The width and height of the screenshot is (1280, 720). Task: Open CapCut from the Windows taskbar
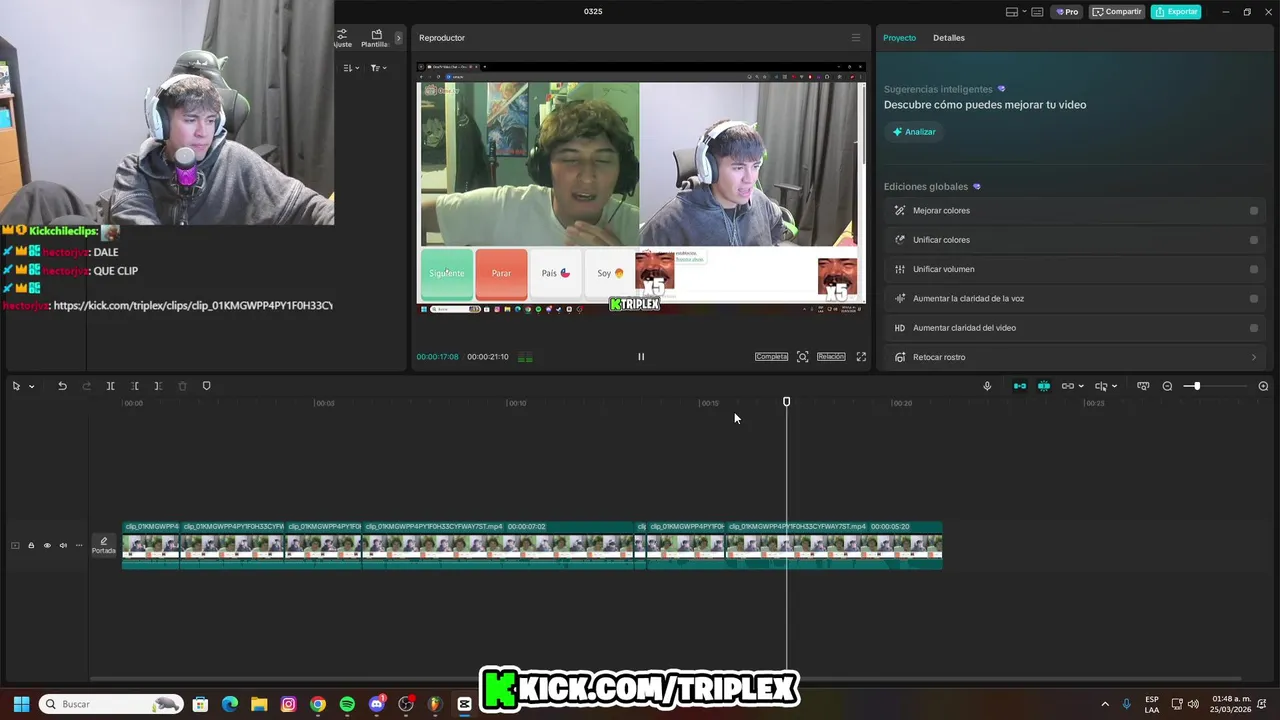[x=464, y=704]
